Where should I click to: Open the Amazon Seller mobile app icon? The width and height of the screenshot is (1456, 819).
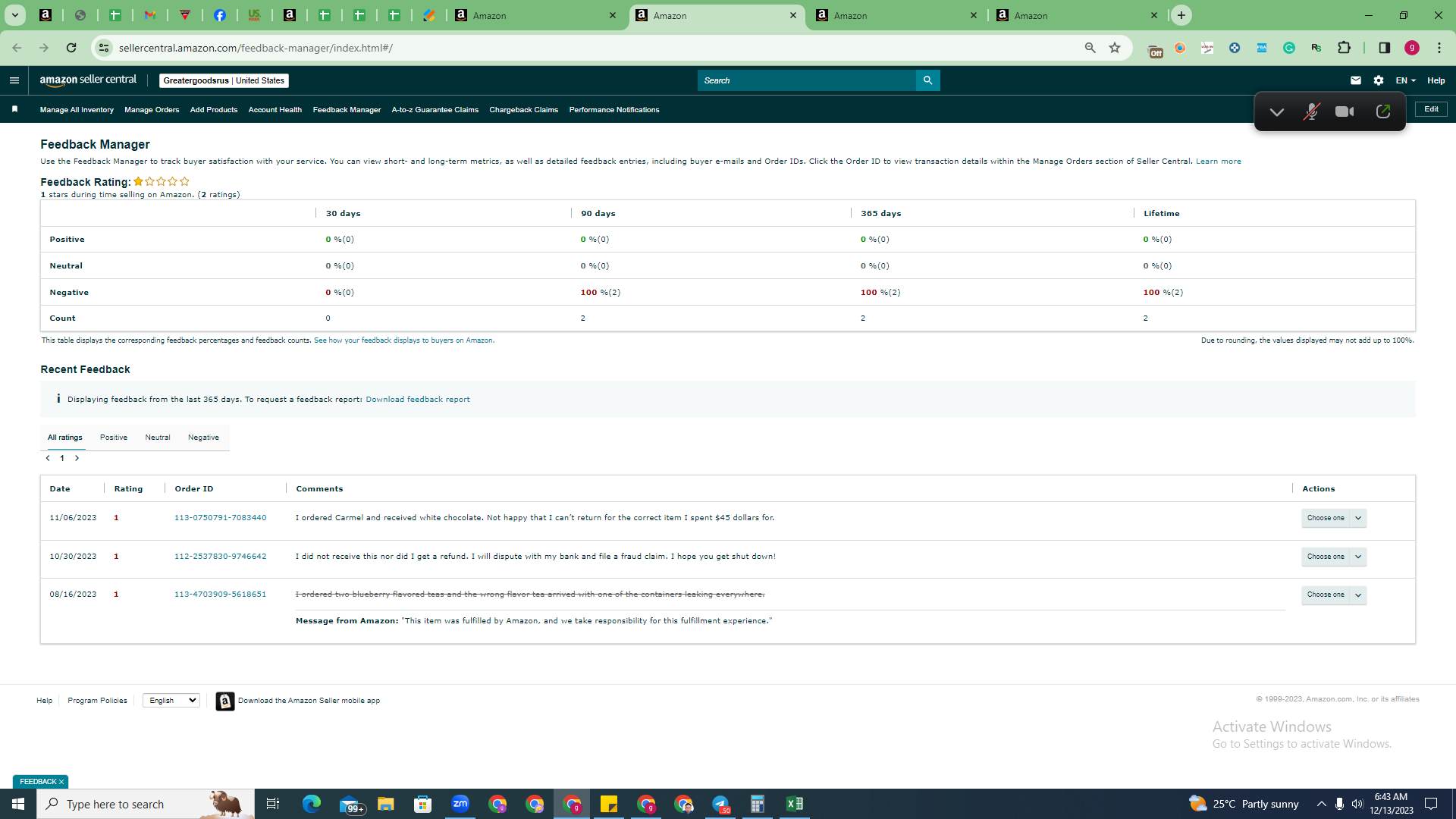coord(224,701)
